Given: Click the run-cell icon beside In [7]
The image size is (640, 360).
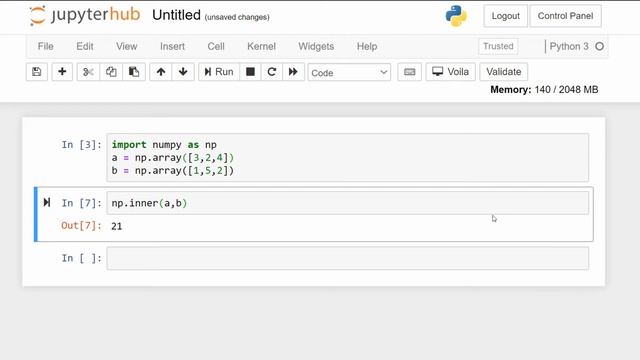Looking at the screenshot, I should click(47, 202).
